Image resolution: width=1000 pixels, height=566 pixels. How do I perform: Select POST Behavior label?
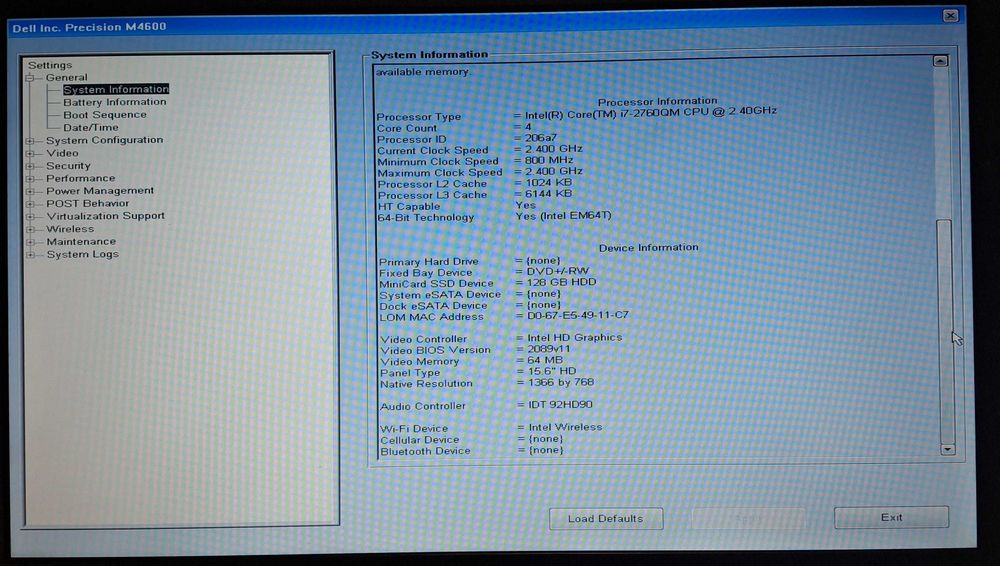click(x=87, y=204)
